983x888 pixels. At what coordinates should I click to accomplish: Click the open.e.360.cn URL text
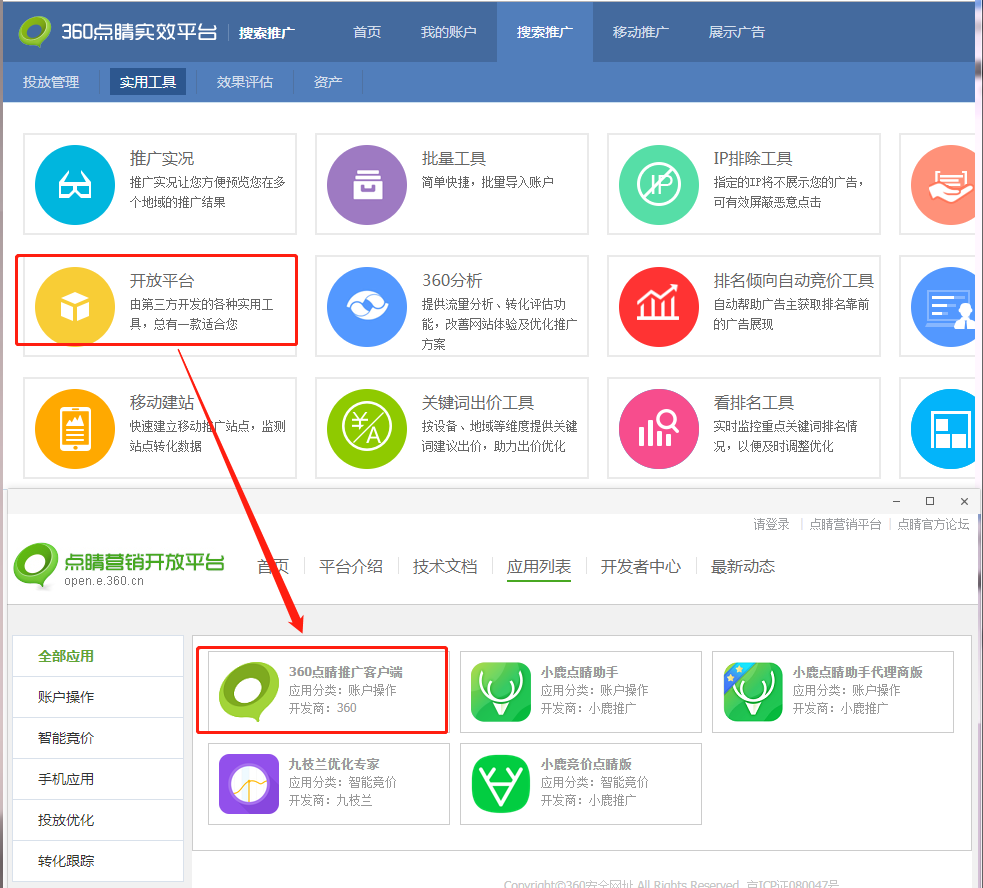coord(104,581)
